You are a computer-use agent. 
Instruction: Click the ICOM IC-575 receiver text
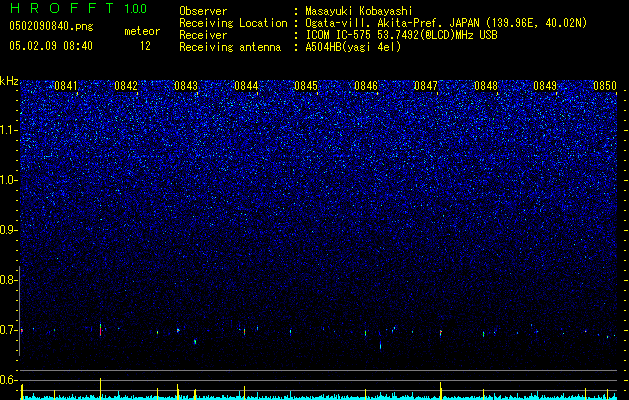[401, 35]
